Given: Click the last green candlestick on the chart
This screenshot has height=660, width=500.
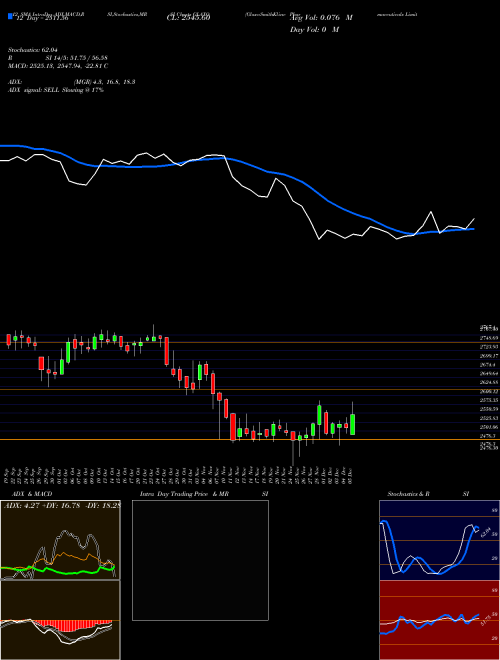Looking at the screenshot, I should [352, 424].
